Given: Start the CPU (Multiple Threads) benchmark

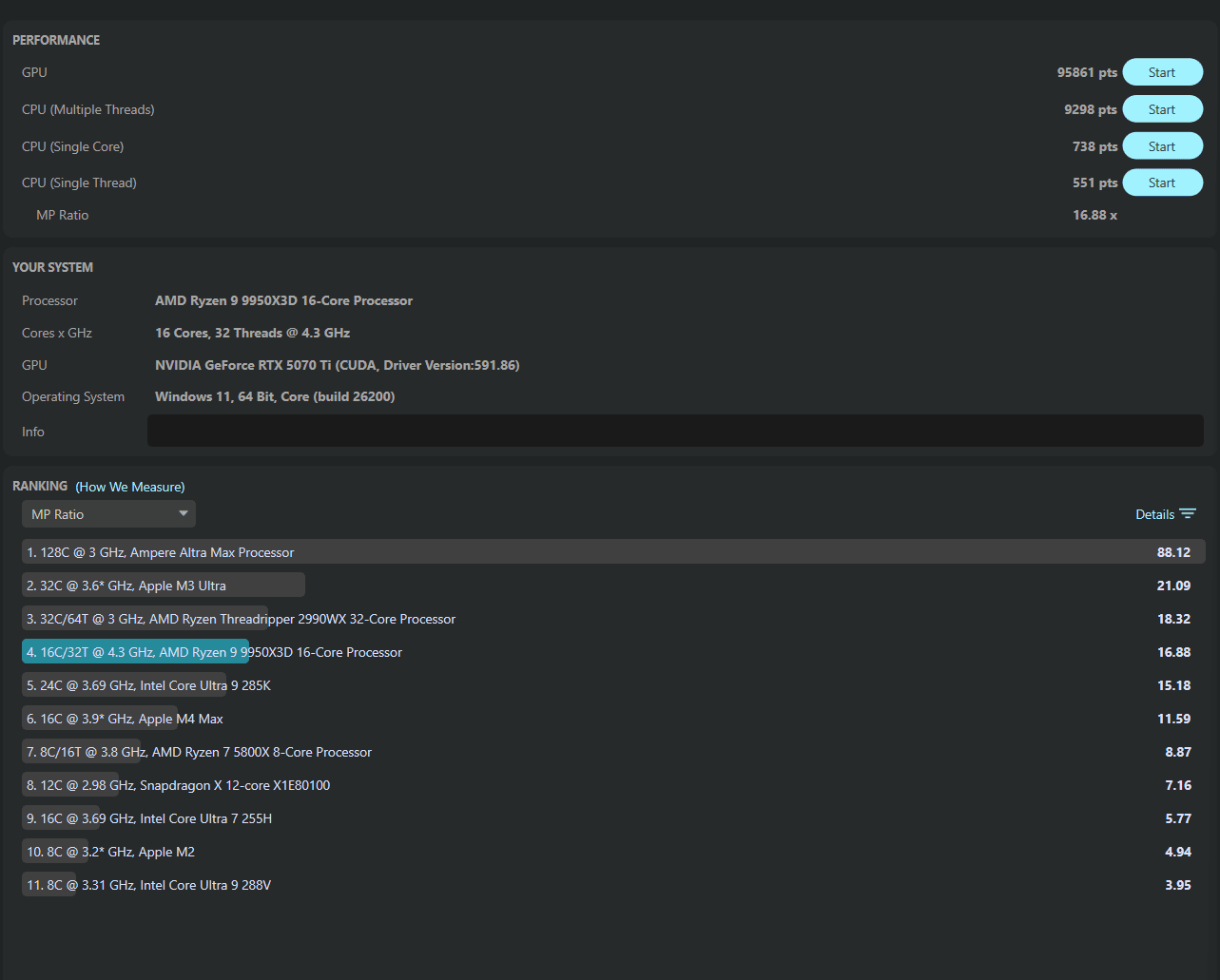Looking at the screenshot, I should coord(1162,109).
